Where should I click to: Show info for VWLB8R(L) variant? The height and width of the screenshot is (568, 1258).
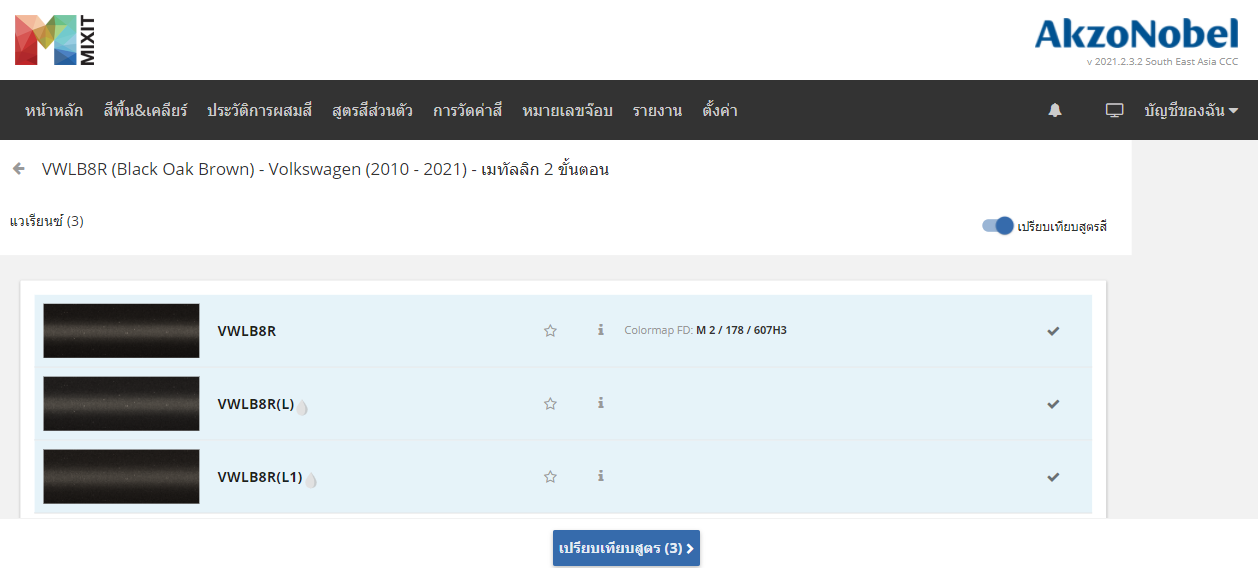(601, 403)
